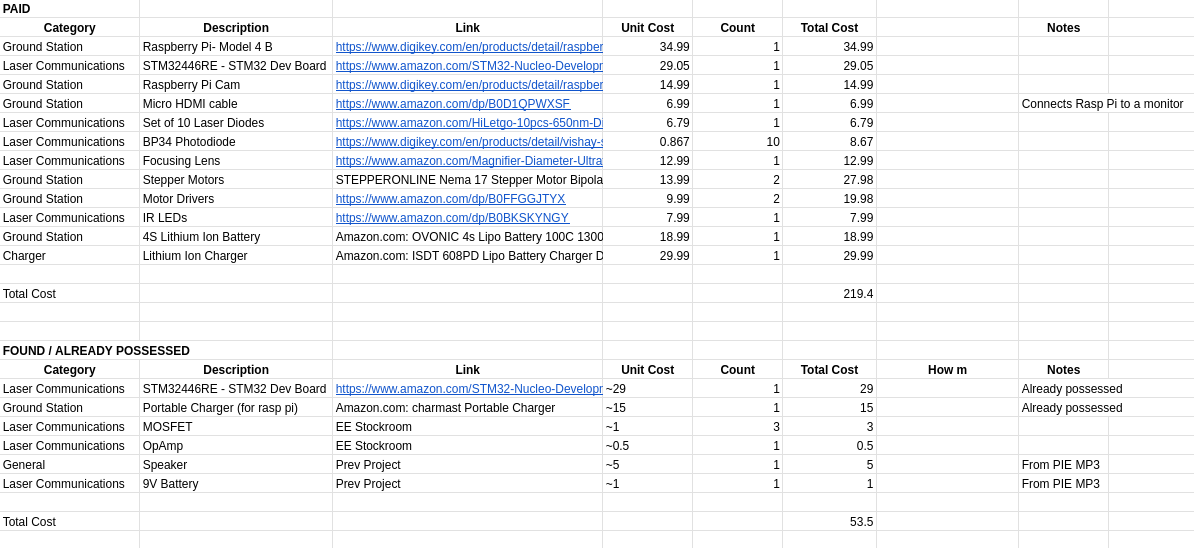
Task: Follow the Focusing Lens Amazon link
Action: click(468, 161)
